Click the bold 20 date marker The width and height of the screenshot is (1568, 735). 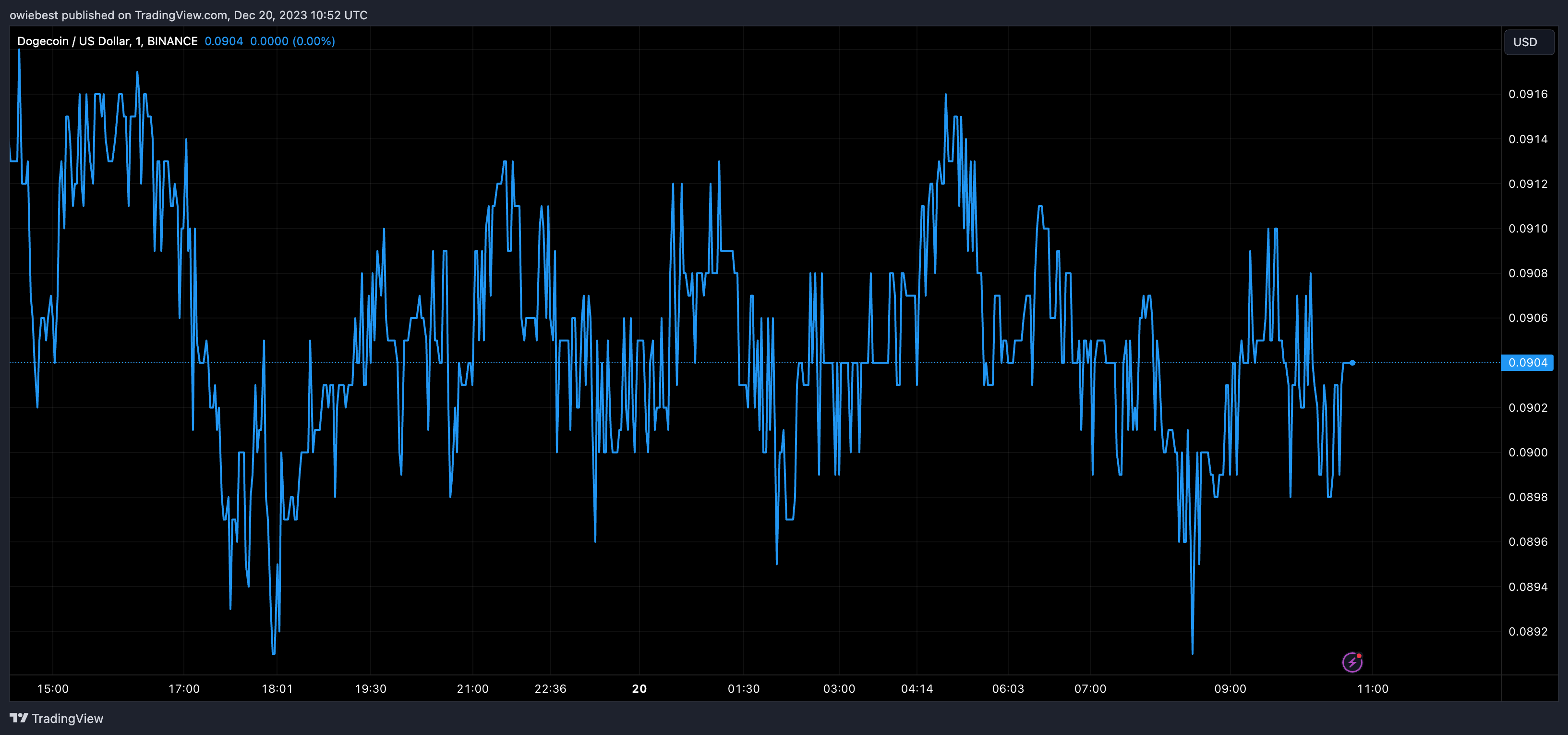[x=639, y=689]
